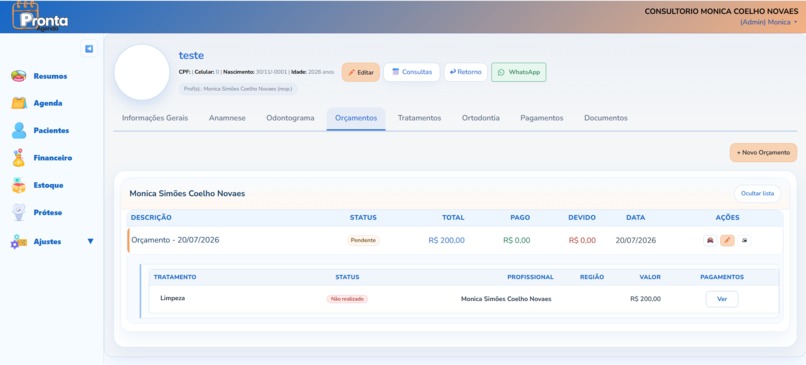
Task: Select the Orçamentos tab
Action: pos(356,118)
